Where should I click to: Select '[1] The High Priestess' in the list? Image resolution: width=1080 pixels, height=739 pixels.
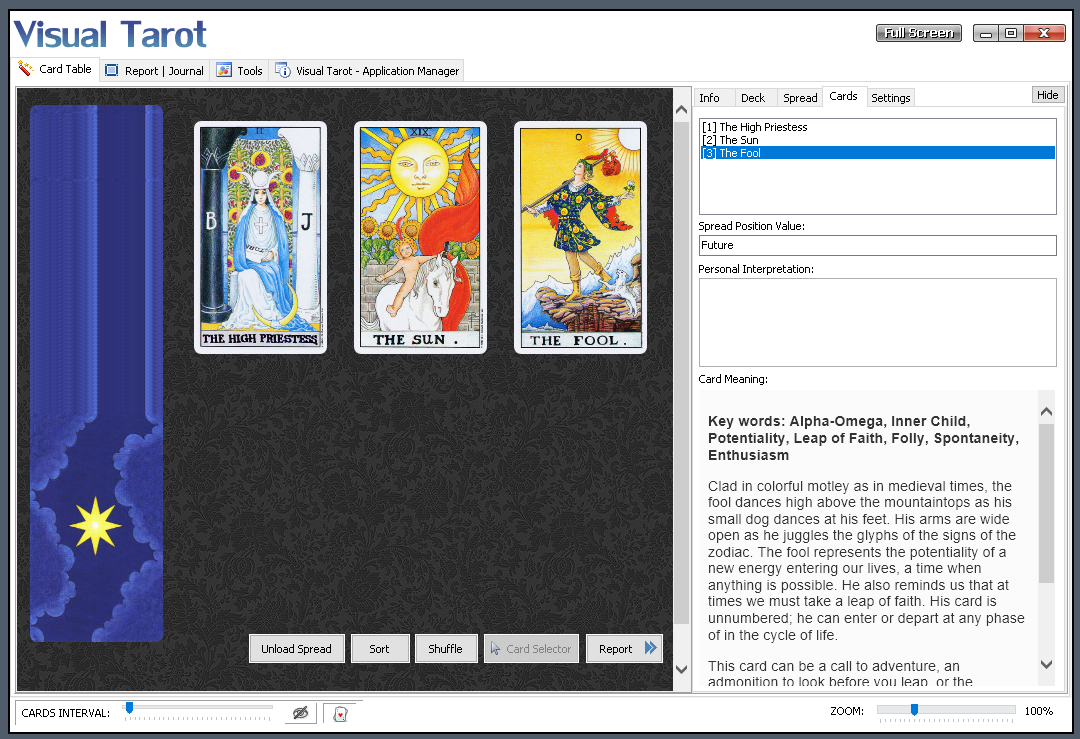click(x=877, y=127)
